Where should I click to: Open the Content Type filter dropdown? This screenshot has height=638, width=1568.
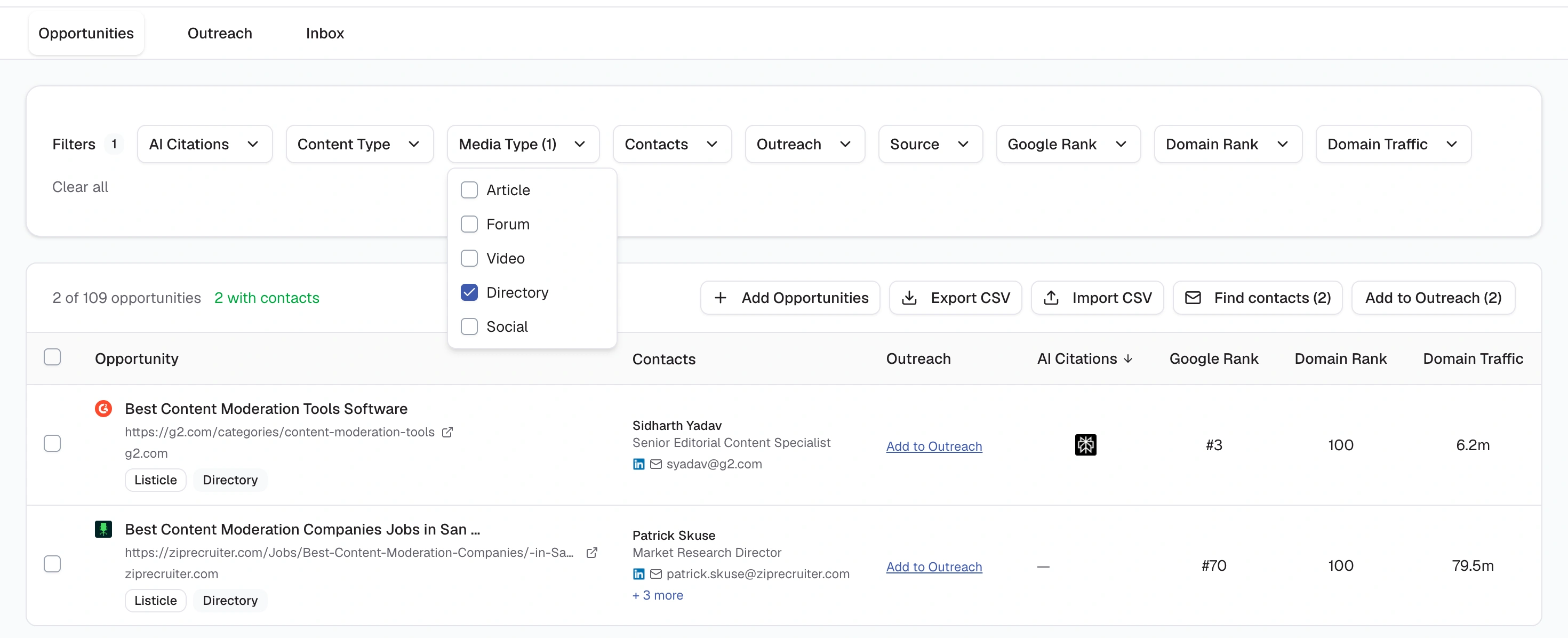click(359, 144)
